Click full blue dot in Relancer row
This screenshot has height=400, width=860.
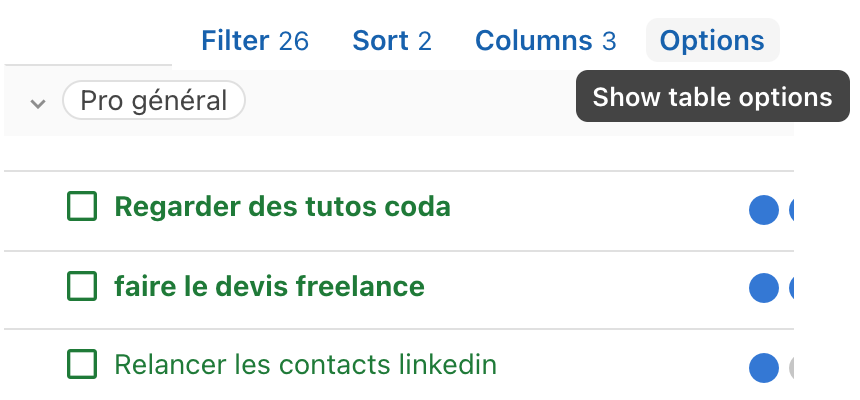click(764, 367)
